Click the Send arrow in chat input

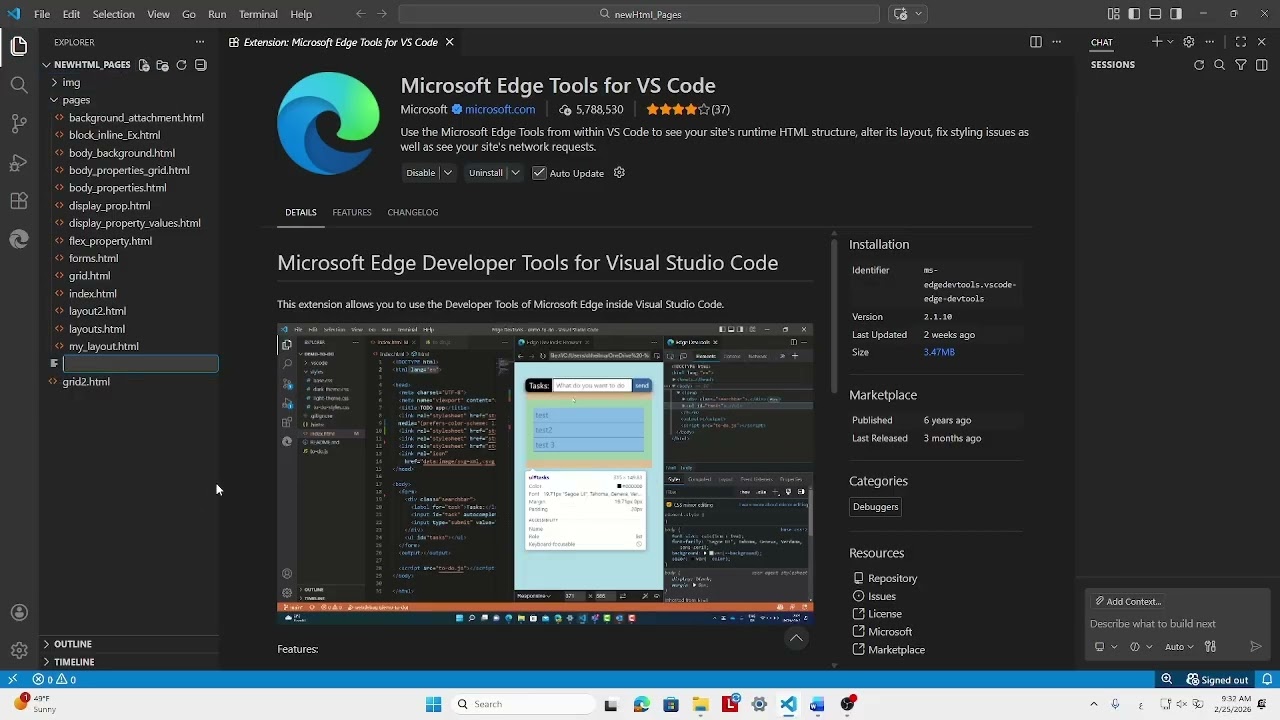[x=1256, y=647]
